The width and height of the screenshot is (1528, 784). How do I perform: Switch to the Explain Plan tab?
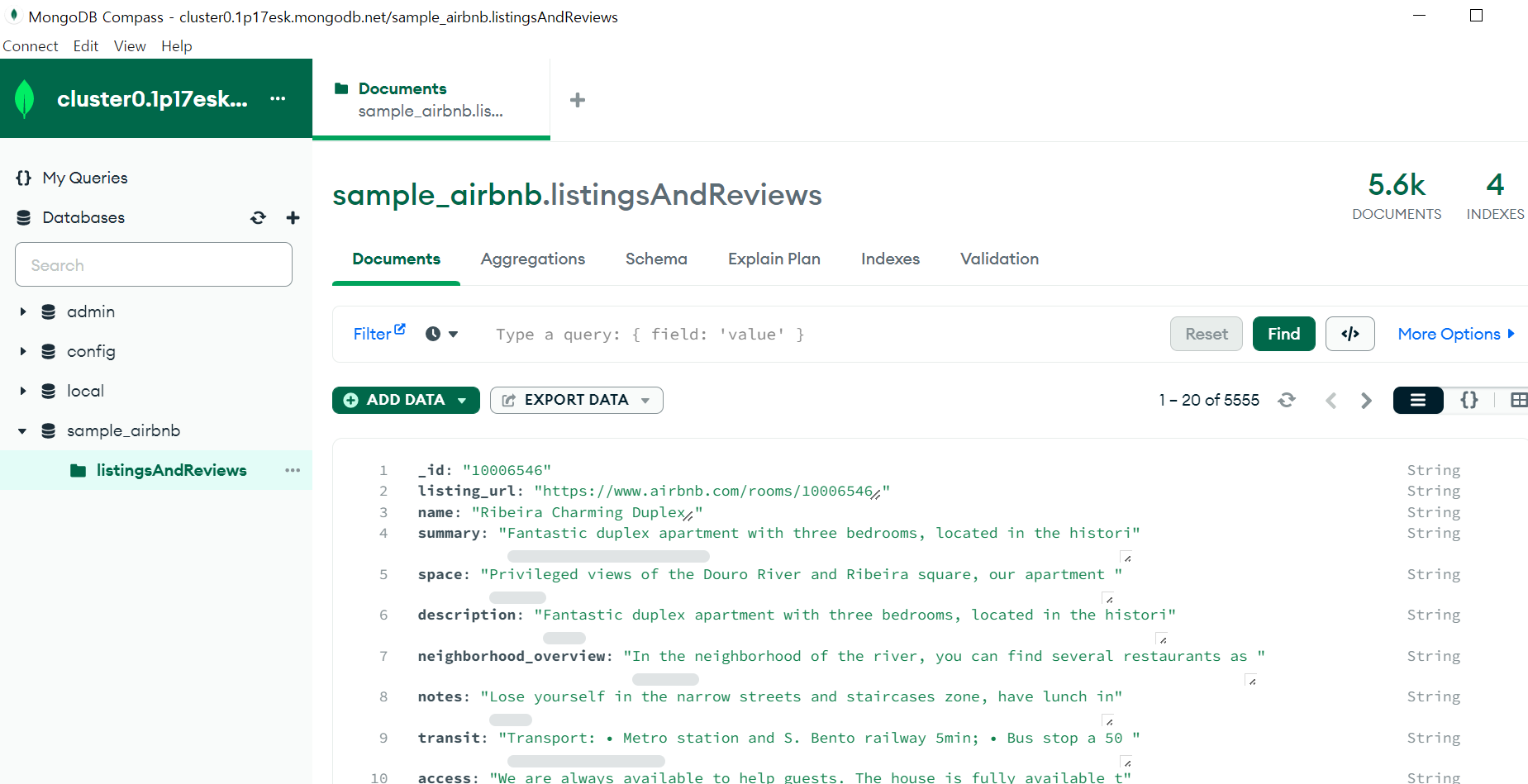coord(774,259)
